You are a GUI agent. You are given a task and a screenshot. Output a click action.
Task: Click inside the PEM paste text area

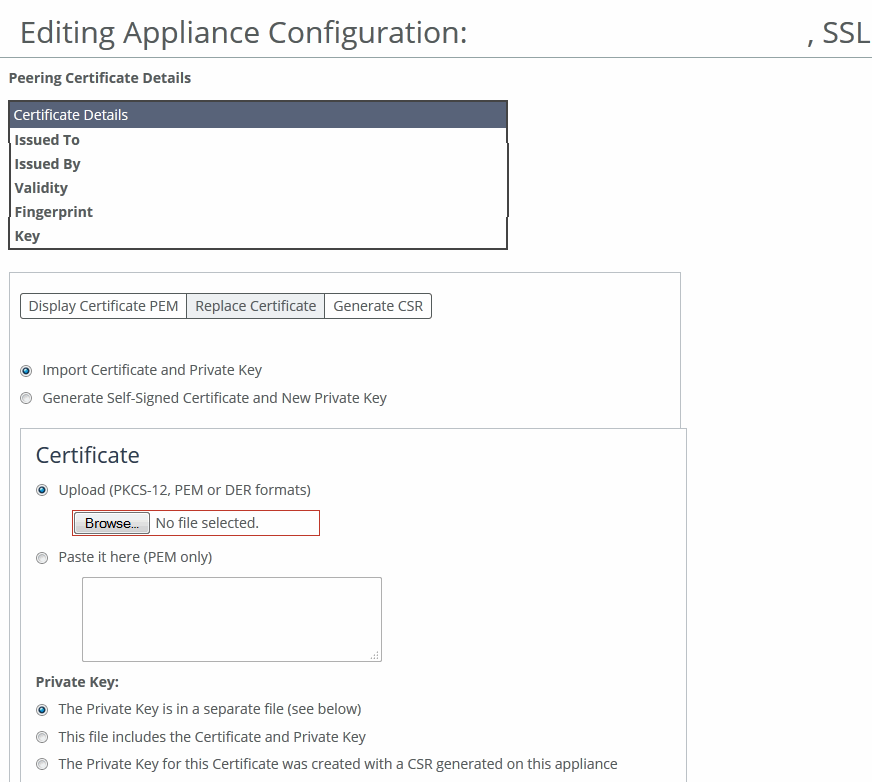[231, 618]
